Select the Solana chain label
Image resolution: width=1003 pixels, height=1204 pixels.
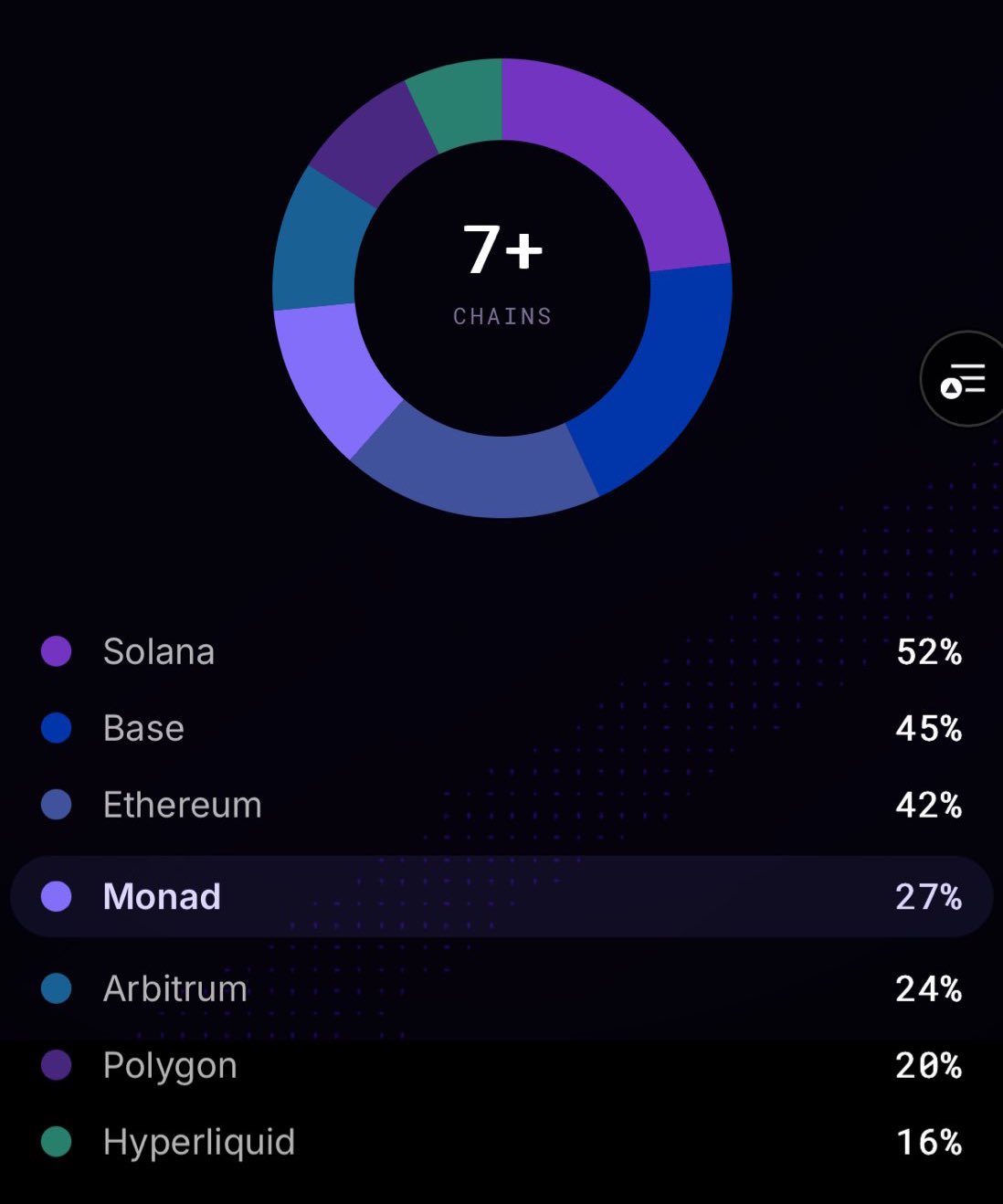tap(159, 651)
